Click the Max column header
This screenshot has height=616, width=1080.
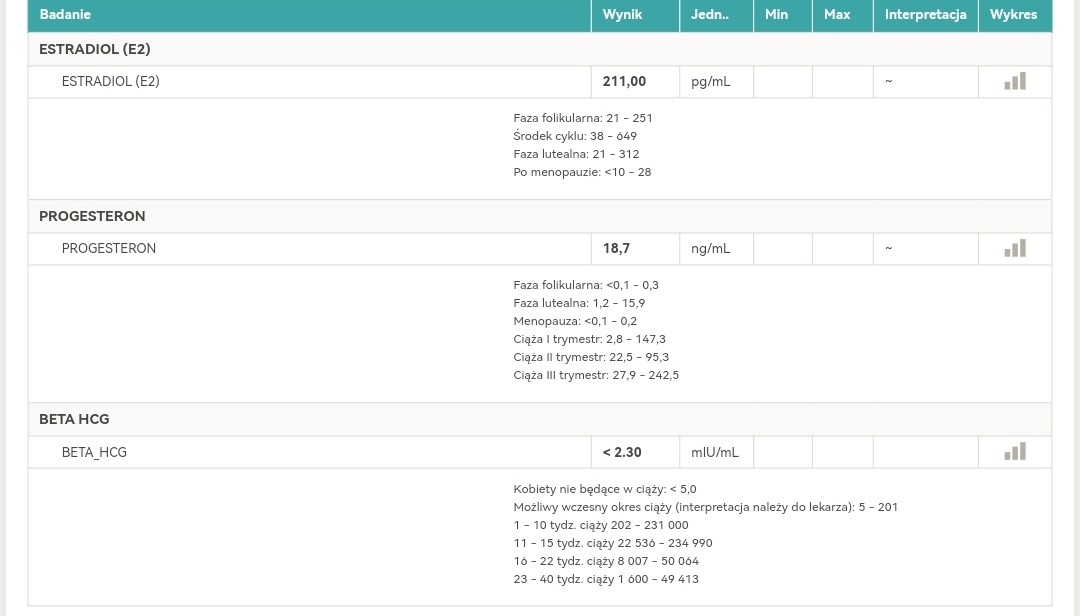click(837, 15)
